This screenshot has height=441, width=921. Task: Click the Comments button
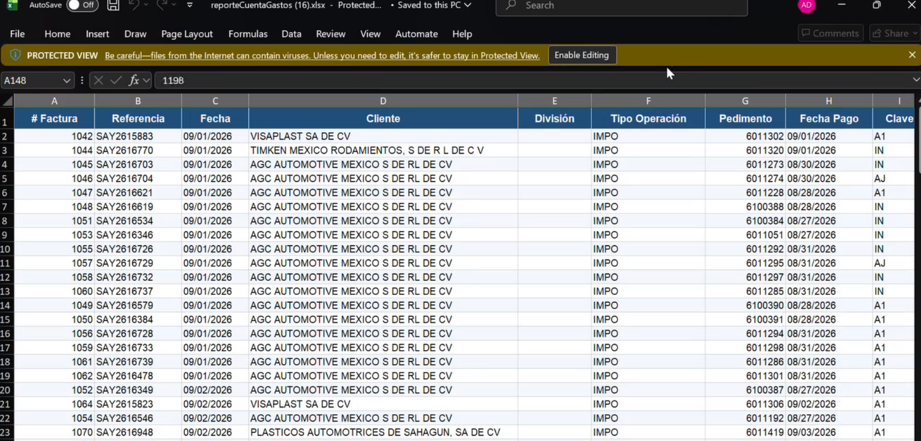tap(830, 33)
